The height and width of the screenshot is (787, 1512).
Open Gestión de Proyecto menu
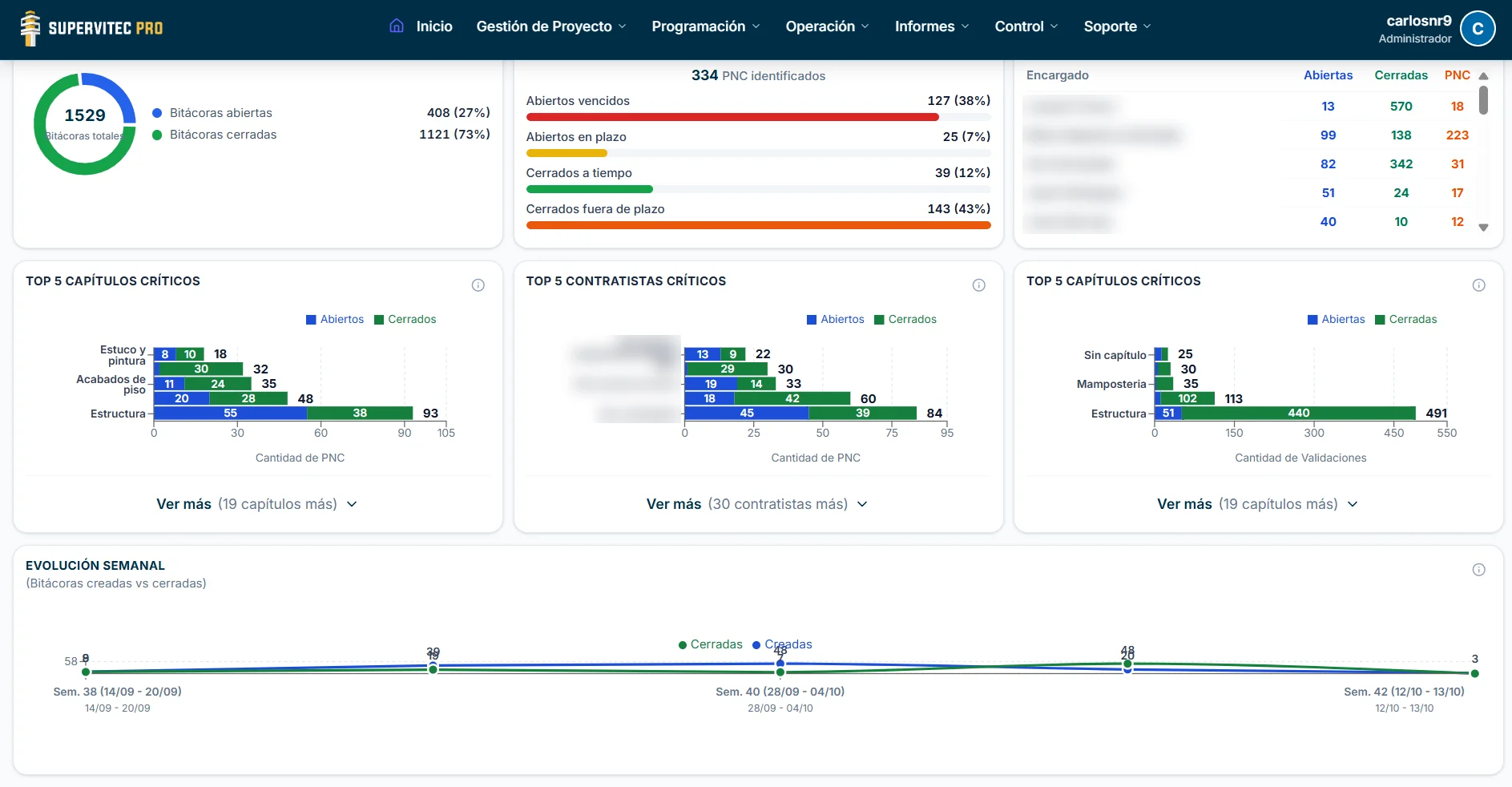click(551, 26)
